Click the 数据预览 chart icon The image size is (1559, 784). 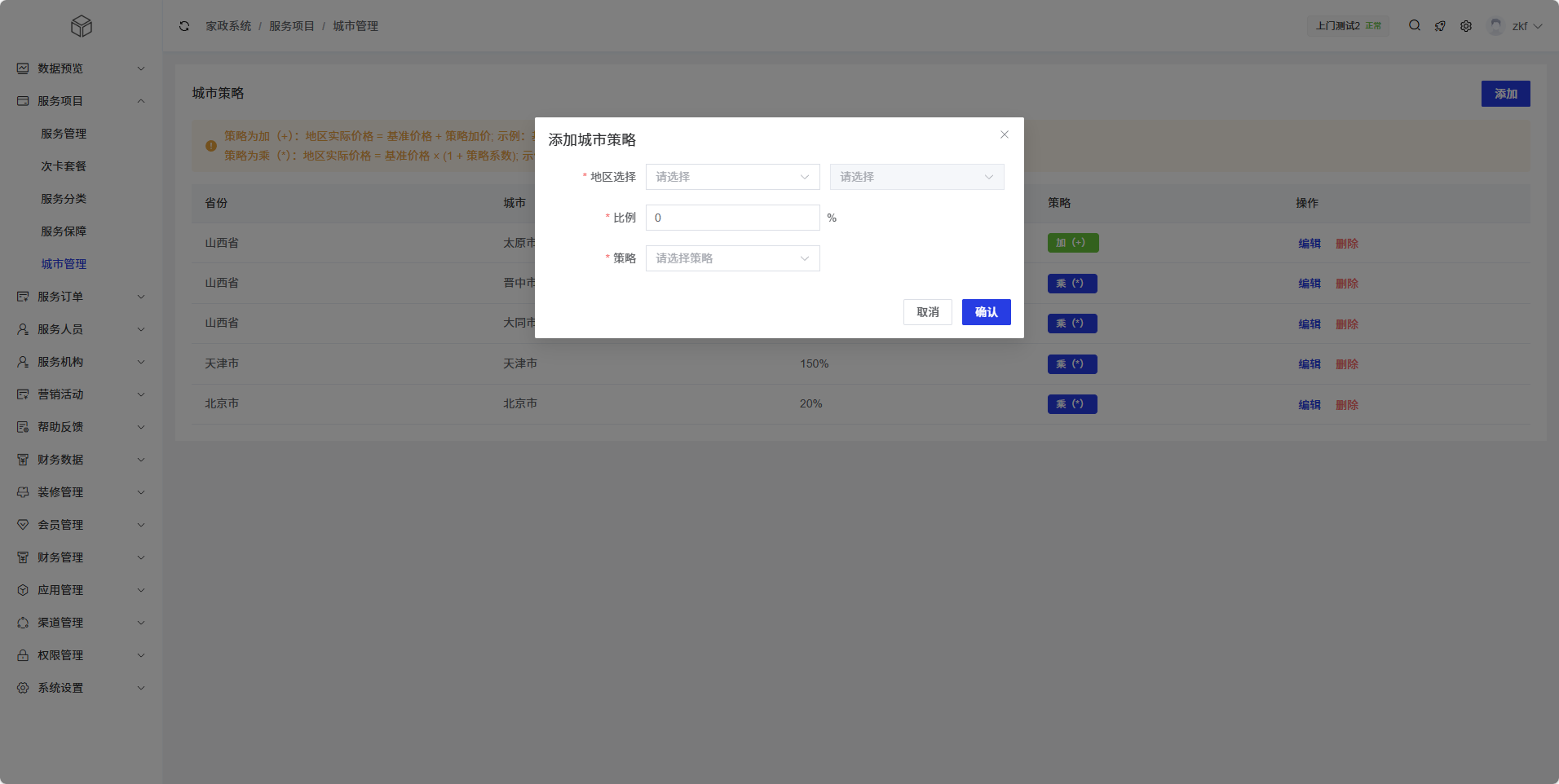pos(23,68)
